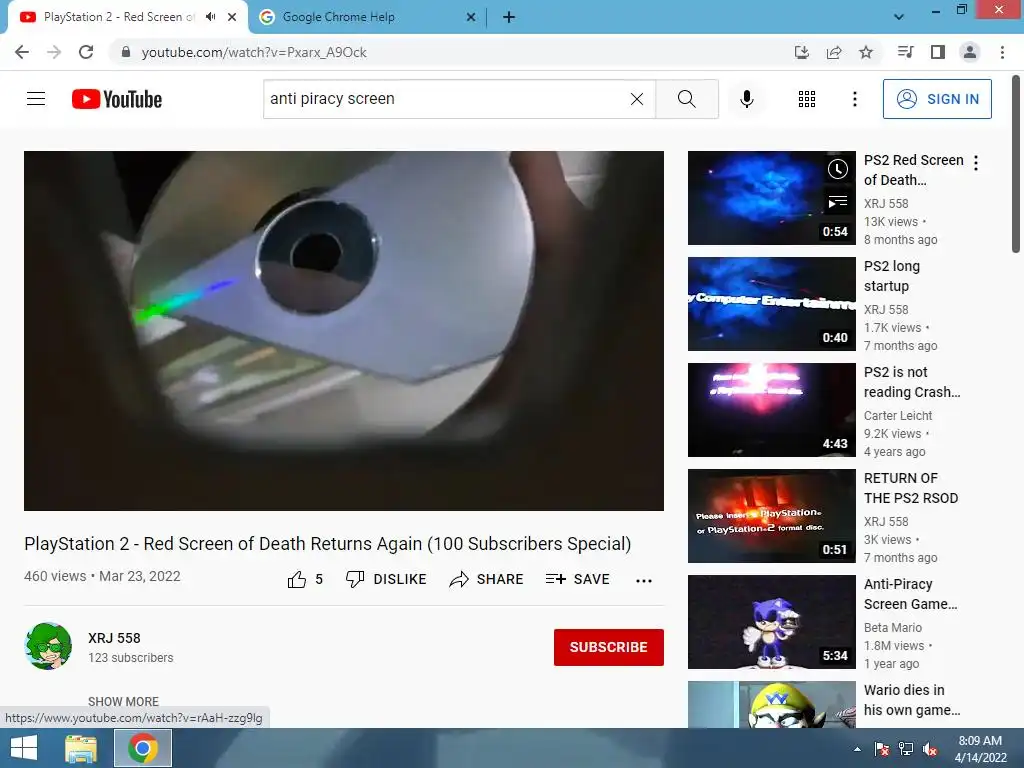Click the Chrome taskbar icon
This screenshot has width=1024, height=768.
click(143, 748)
